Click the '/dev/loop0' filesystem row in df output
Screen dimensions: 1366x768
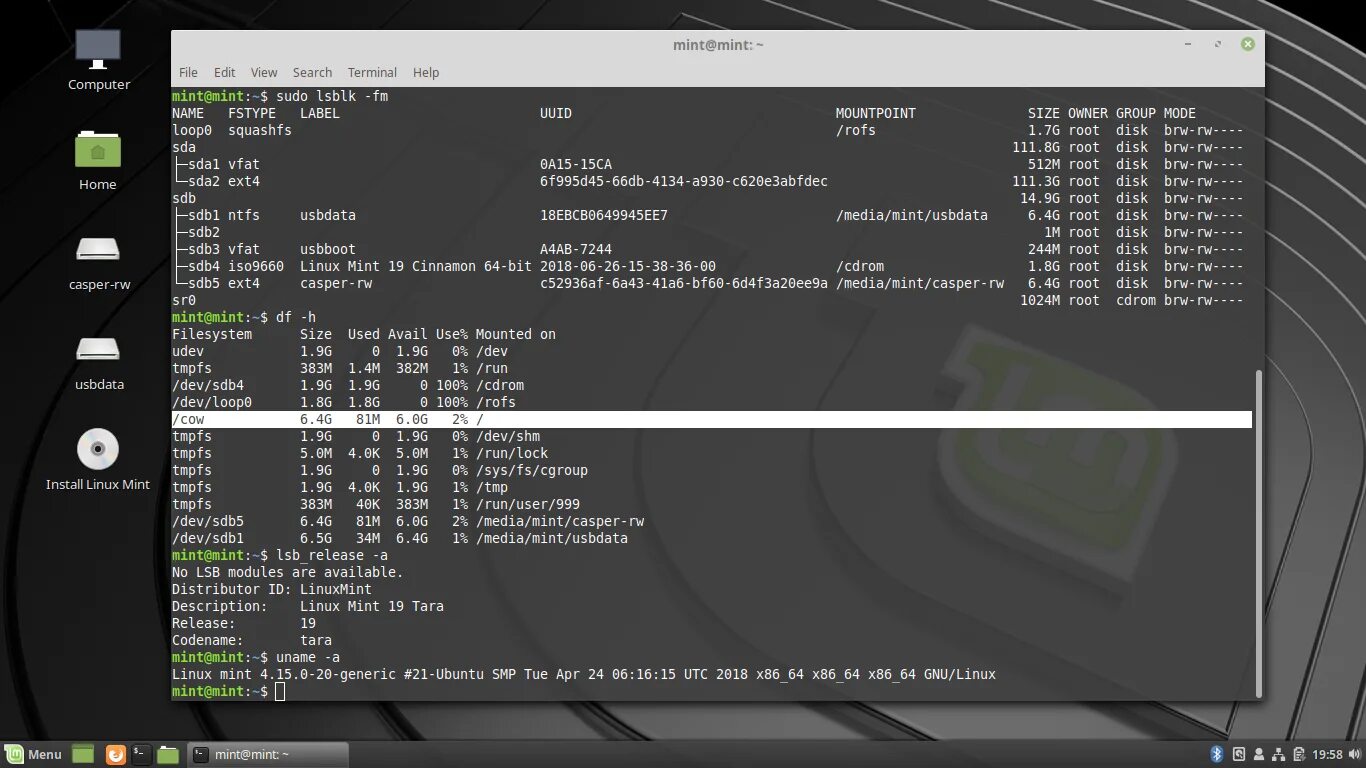tap(344, 402)
